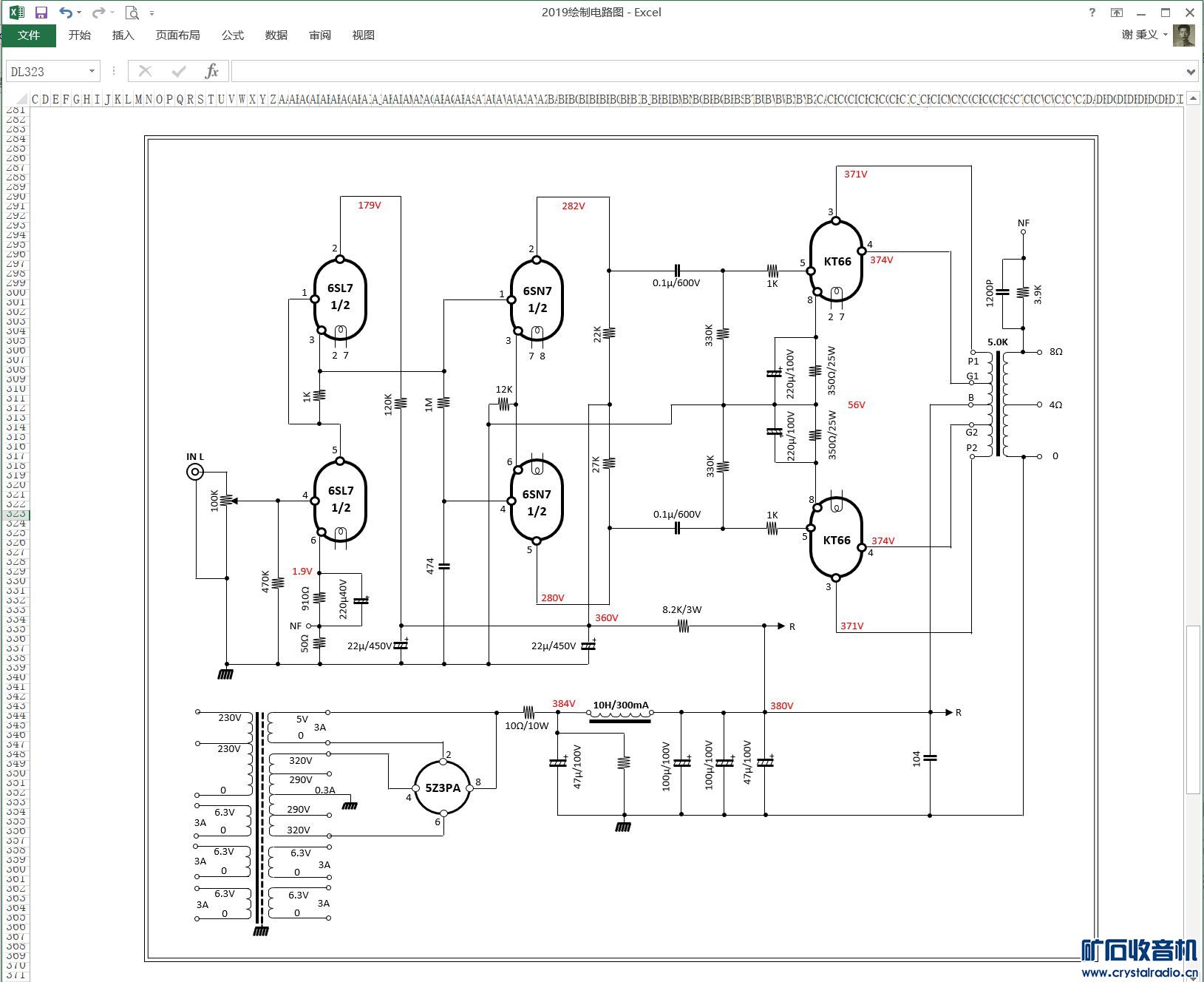Switch to the 插入 ribbon tab
The height and width of the screenshot is (982, 1204).
[x=123, y=35]
